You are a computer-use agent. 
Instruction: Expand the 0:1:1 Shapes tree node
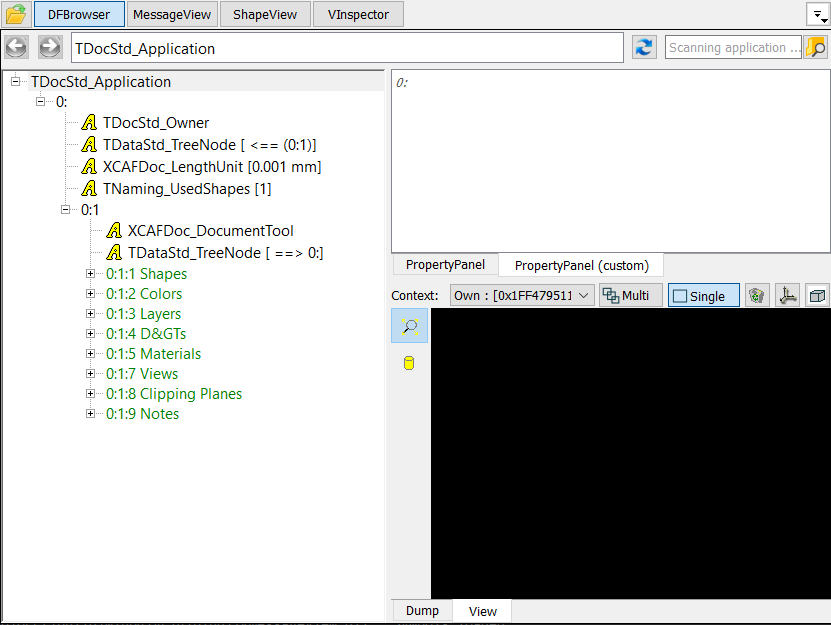coord(91,274)
